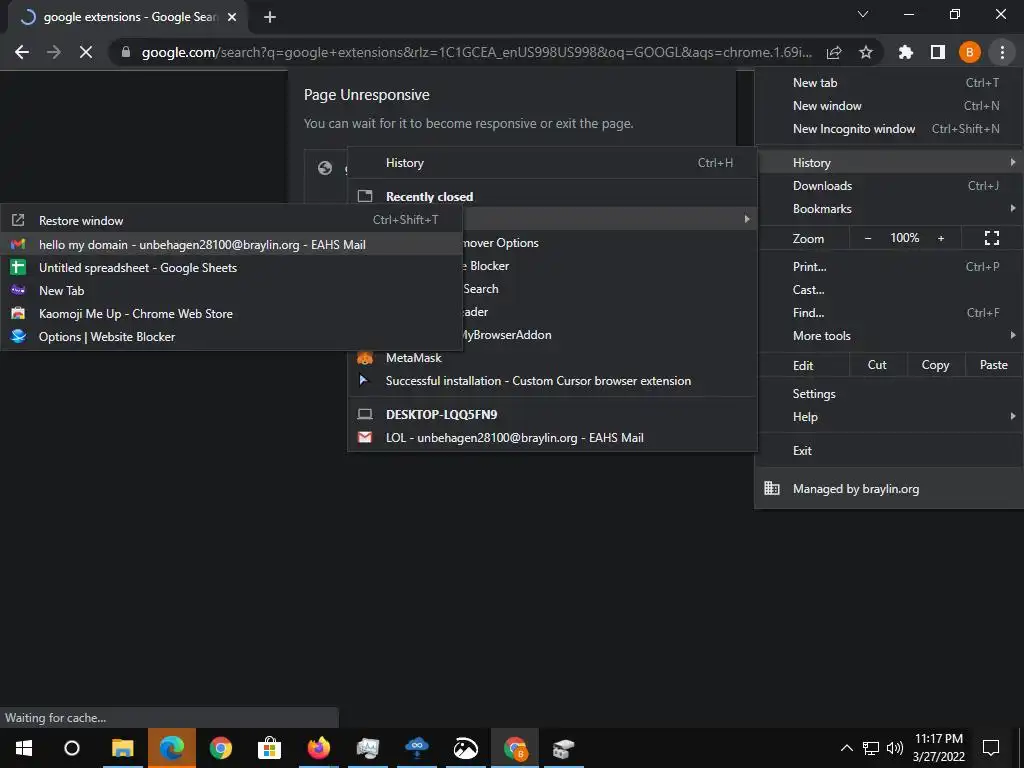The height and width of the screenshot is (768, 1024).
Task: Click the share page icon in address bar
Action: pyautogui.click(x=834, y=52)
